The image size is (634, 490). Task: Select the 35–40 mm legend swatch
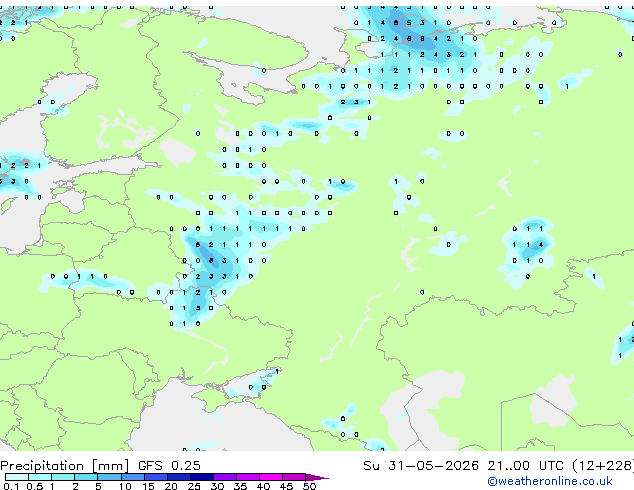click(248, 477)
